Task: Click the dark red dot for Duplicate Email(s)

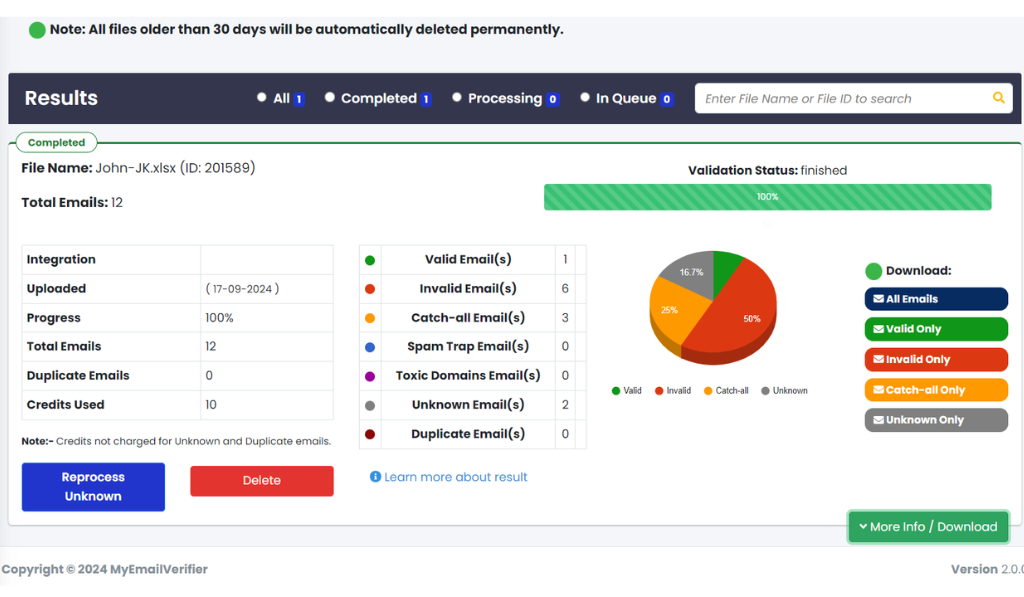Action: [x=370, y=434]
